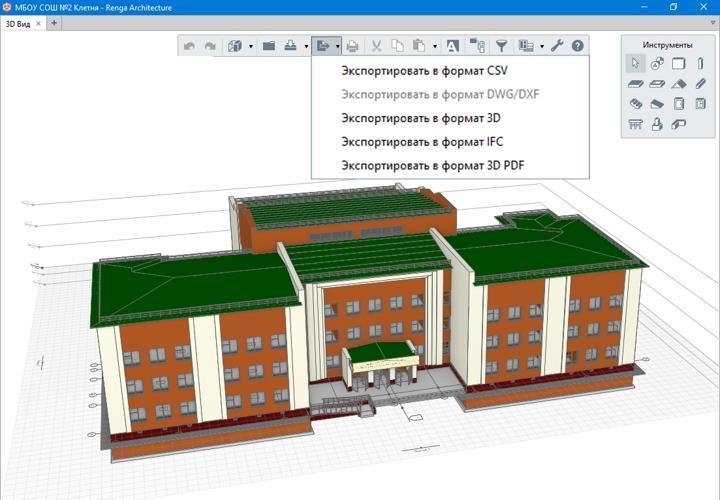The image size is (720, 500).
Task: Choose Экспортировать в формат CSV
Action: [x=424, y=71]
